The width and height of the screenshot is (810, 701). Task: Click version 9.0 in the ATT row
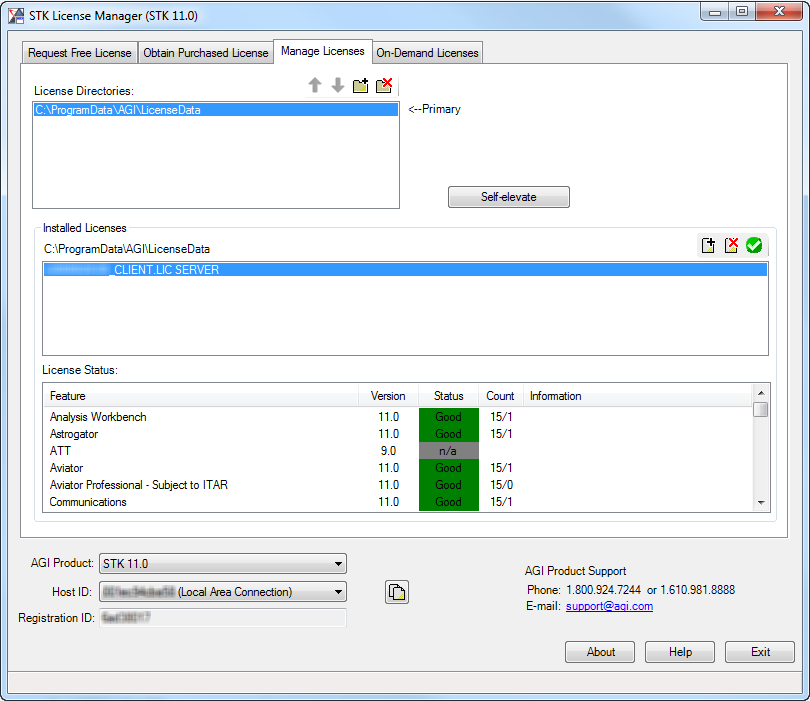[x=388, y=451]
